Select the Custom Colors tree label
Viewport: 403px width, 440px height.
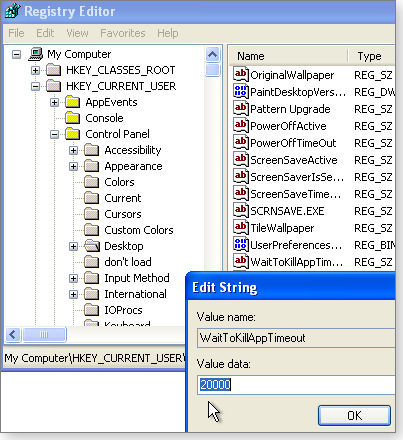(x=139, y=230)
